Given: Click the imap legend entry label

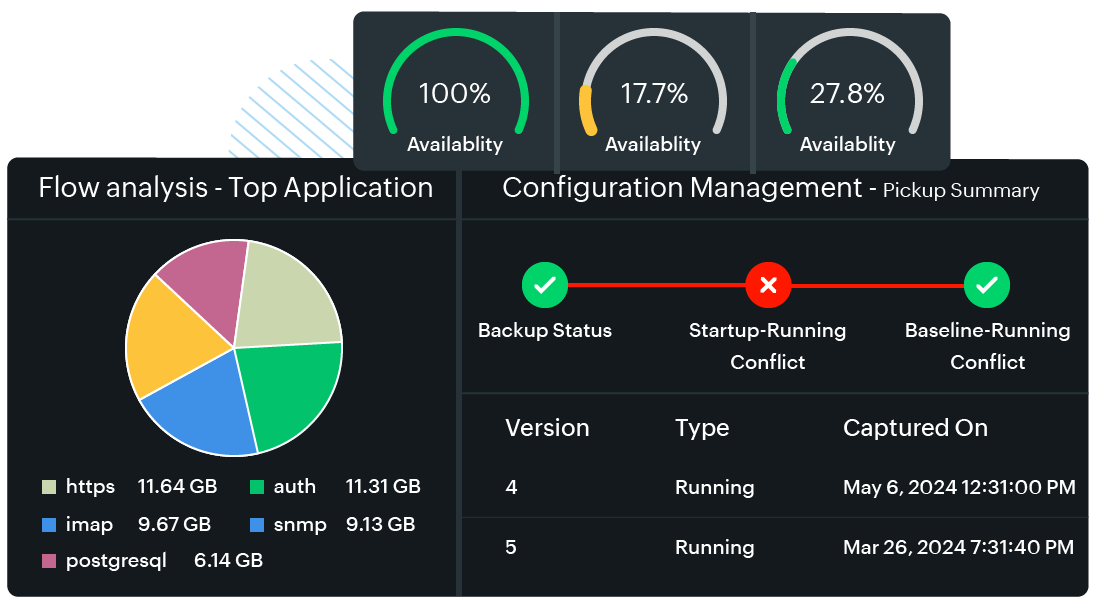Looking at the screenshot, I should 89,524.
